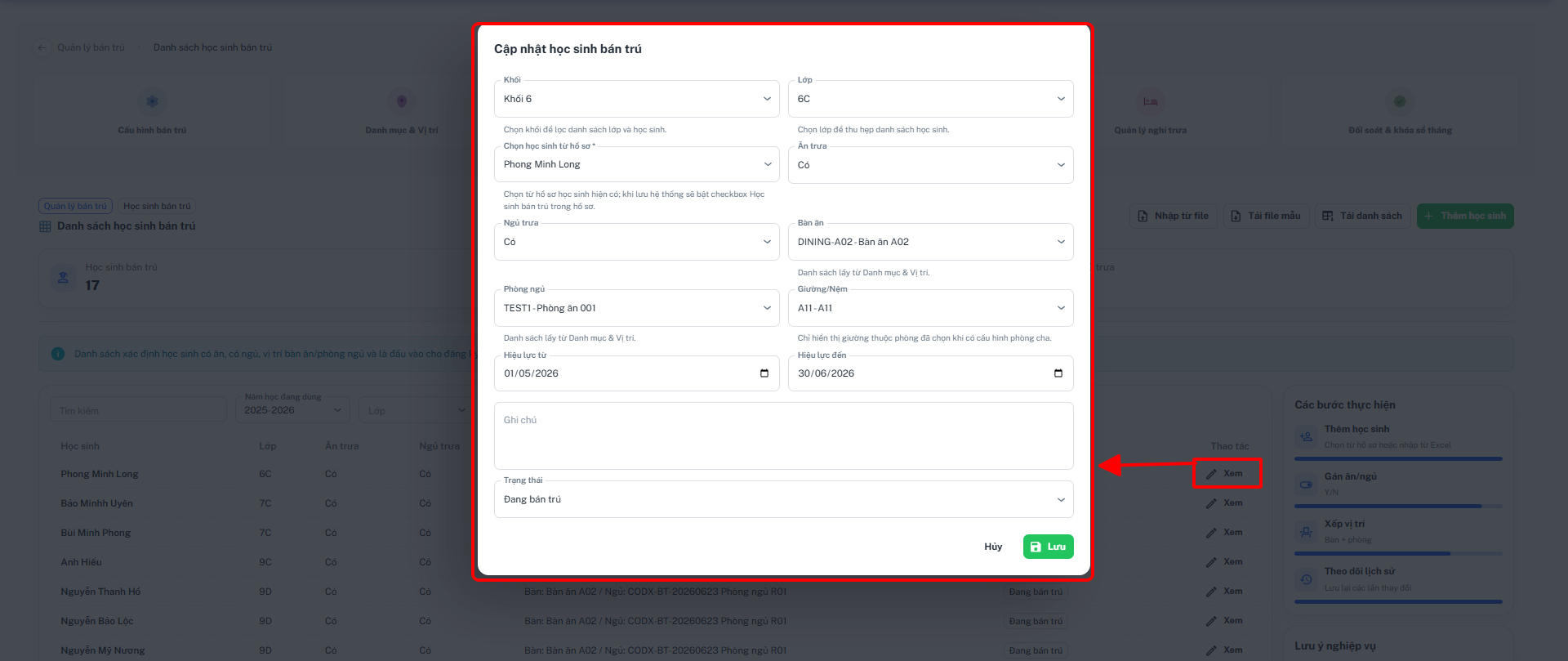The image size is (1568, 661).
Task: Click the Cấu hình bán trú icon
Action: coord(152,101)
